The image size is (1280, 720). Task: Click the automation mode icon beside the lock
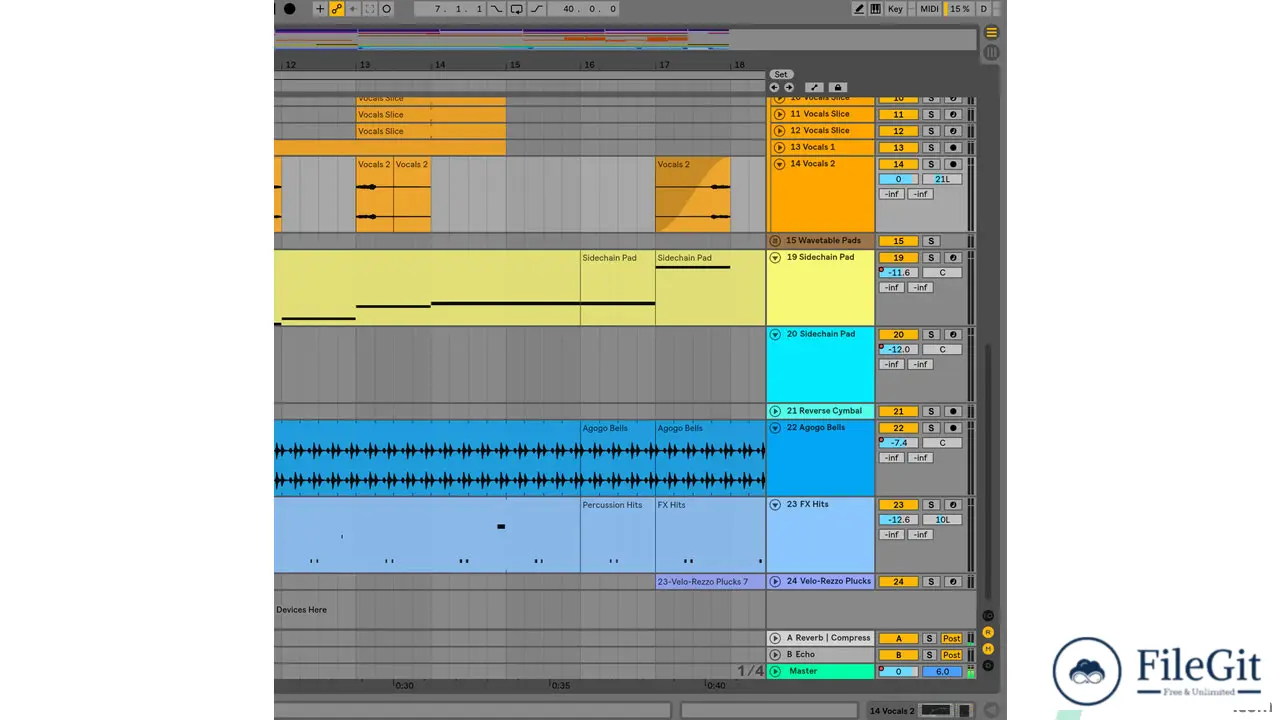coord(815,88)
